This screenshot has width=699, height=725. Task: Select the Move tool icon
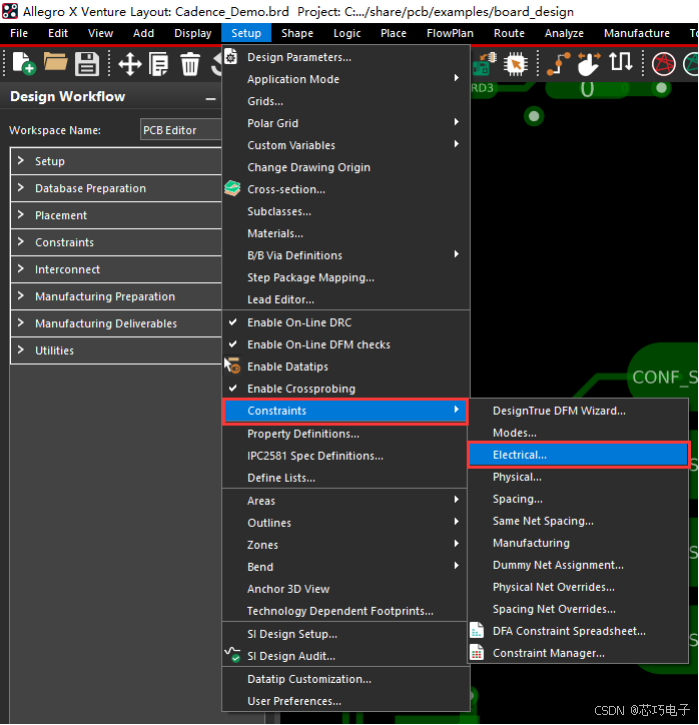pos(129,64)
